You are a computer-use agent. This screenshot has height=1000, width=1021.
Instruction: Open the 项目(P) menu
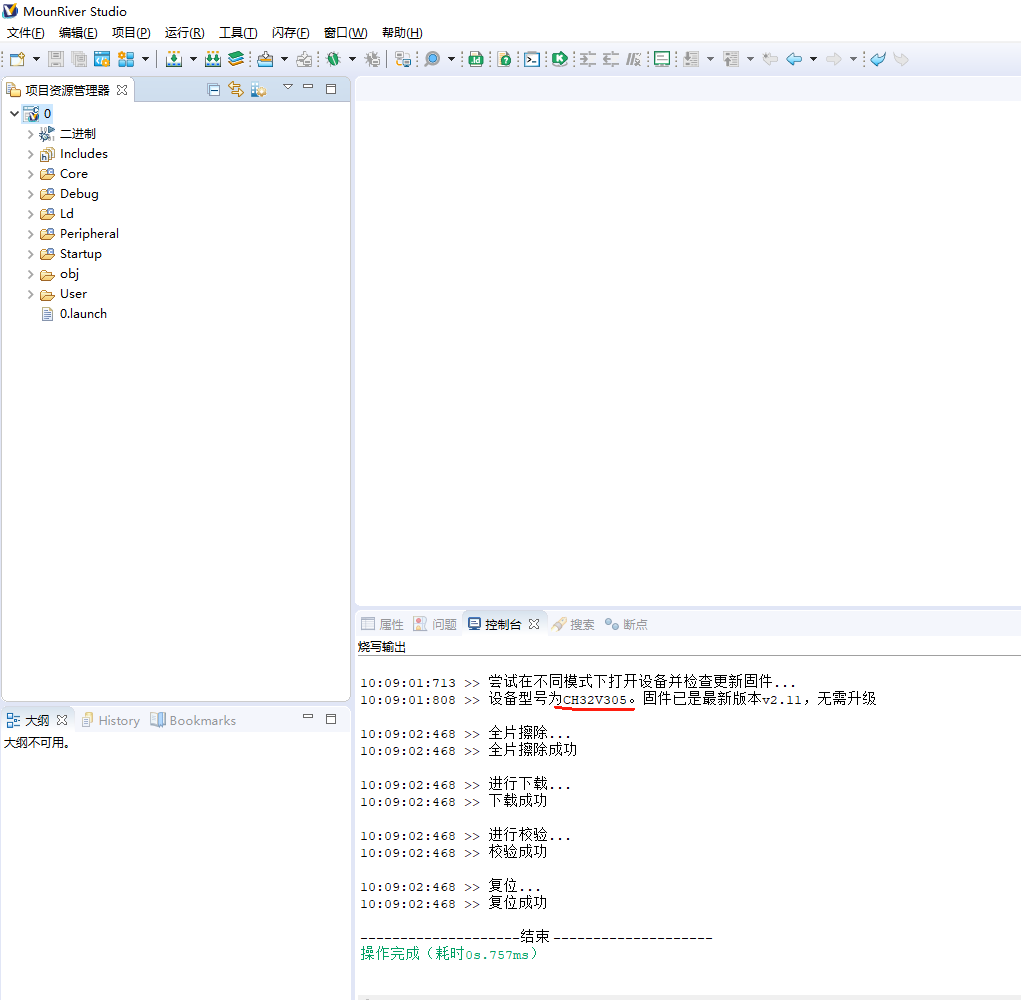coord(131,33)
